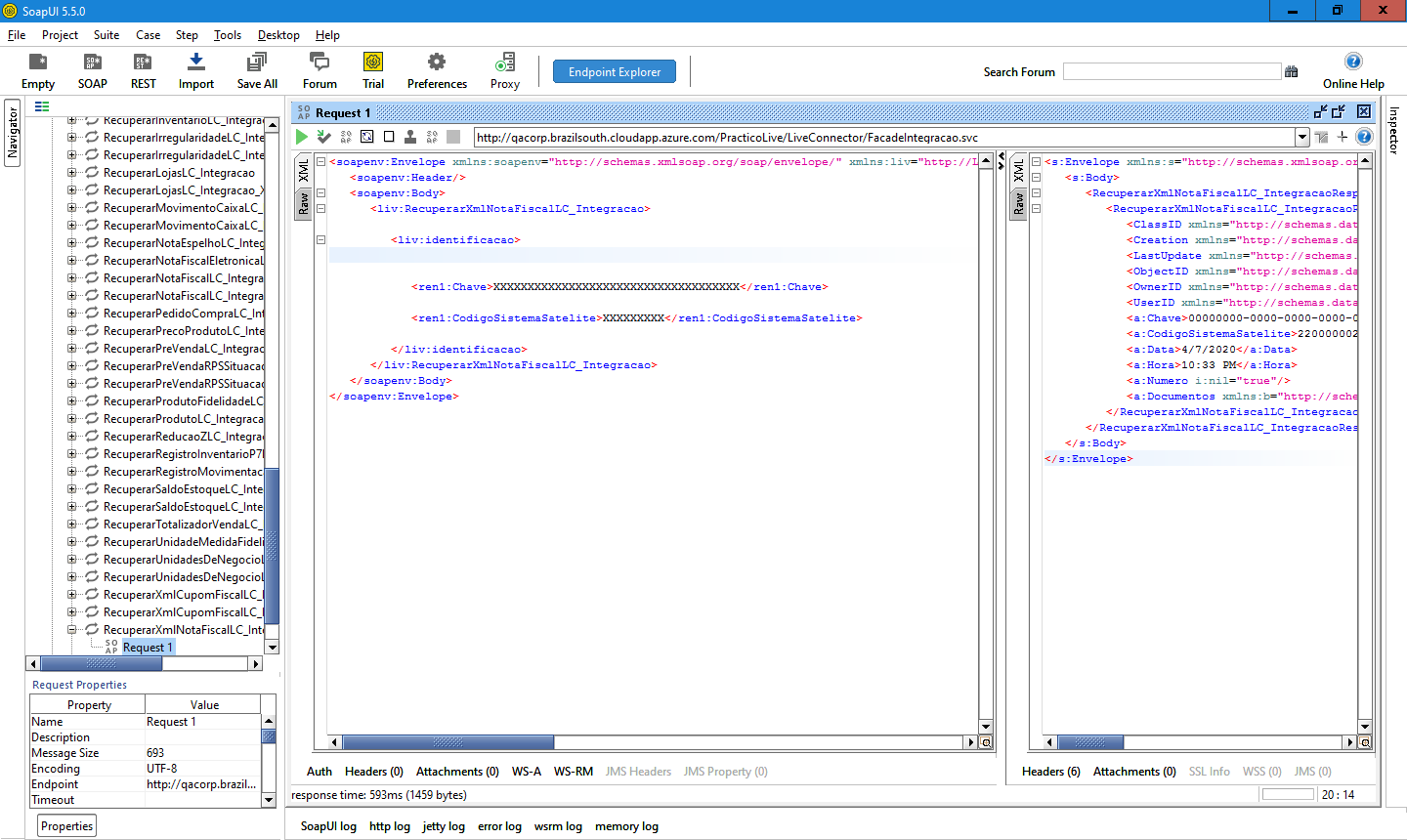Add this request to a TestCase (green-check icon)
Screen dimensions: 1407x840
323,137
